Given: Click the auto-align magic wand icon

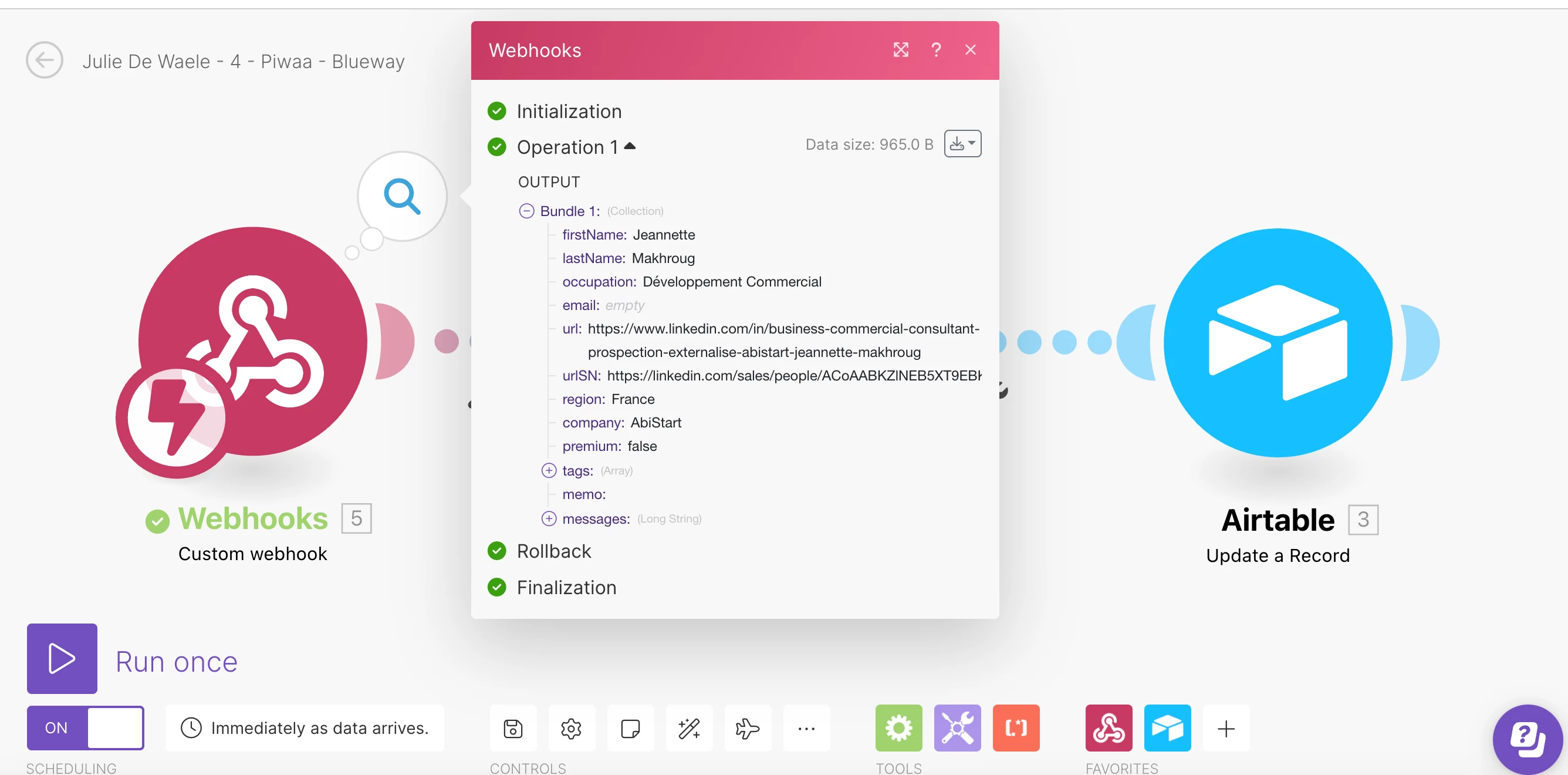Looking at the screenshot, I should coord(689,728).
